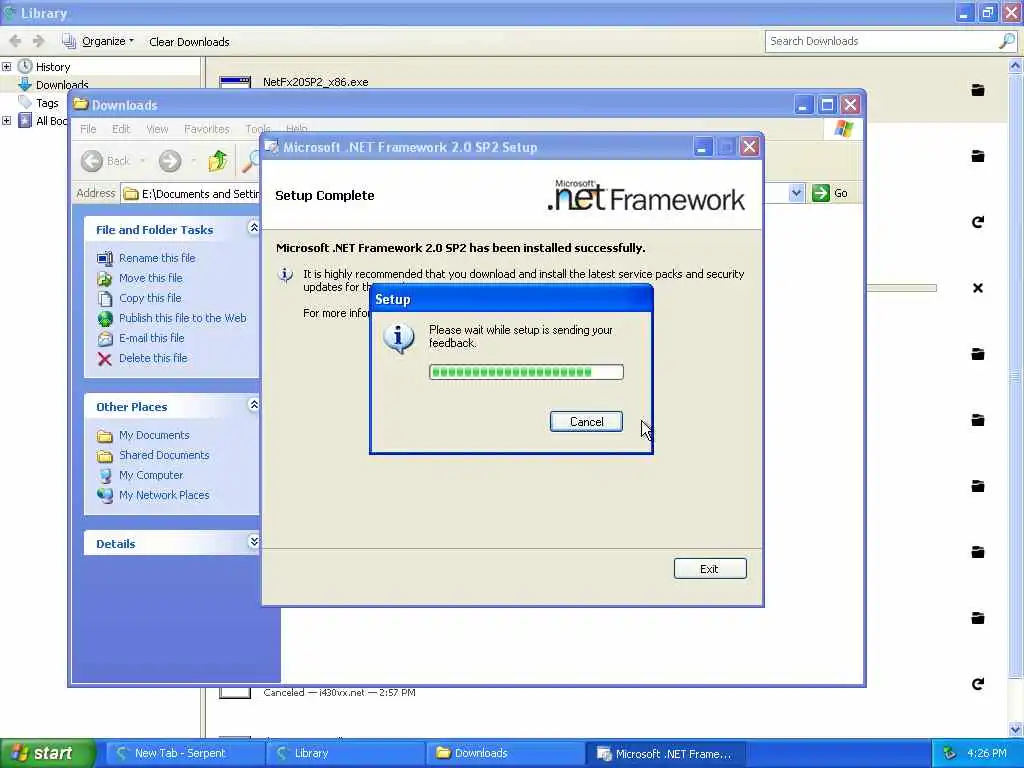Screen dimensions: 1024x768
Task: Click E-mail this file
Action: pyautogui.click(x=152, y=338)
